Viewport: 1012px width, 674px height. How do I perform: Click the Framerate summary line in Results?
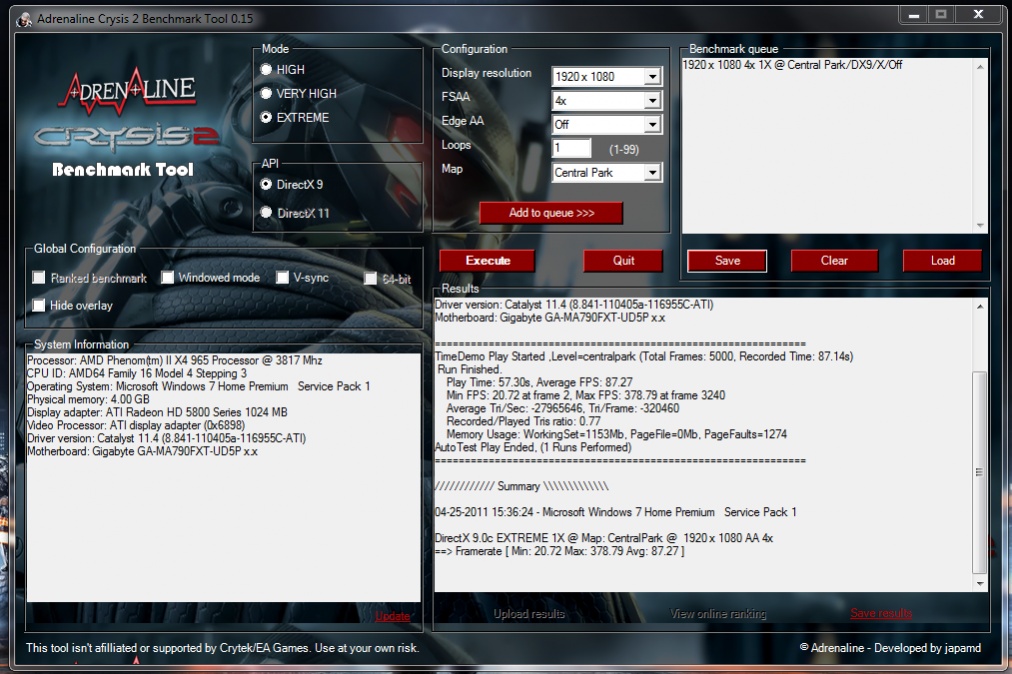tap(560, 551)
